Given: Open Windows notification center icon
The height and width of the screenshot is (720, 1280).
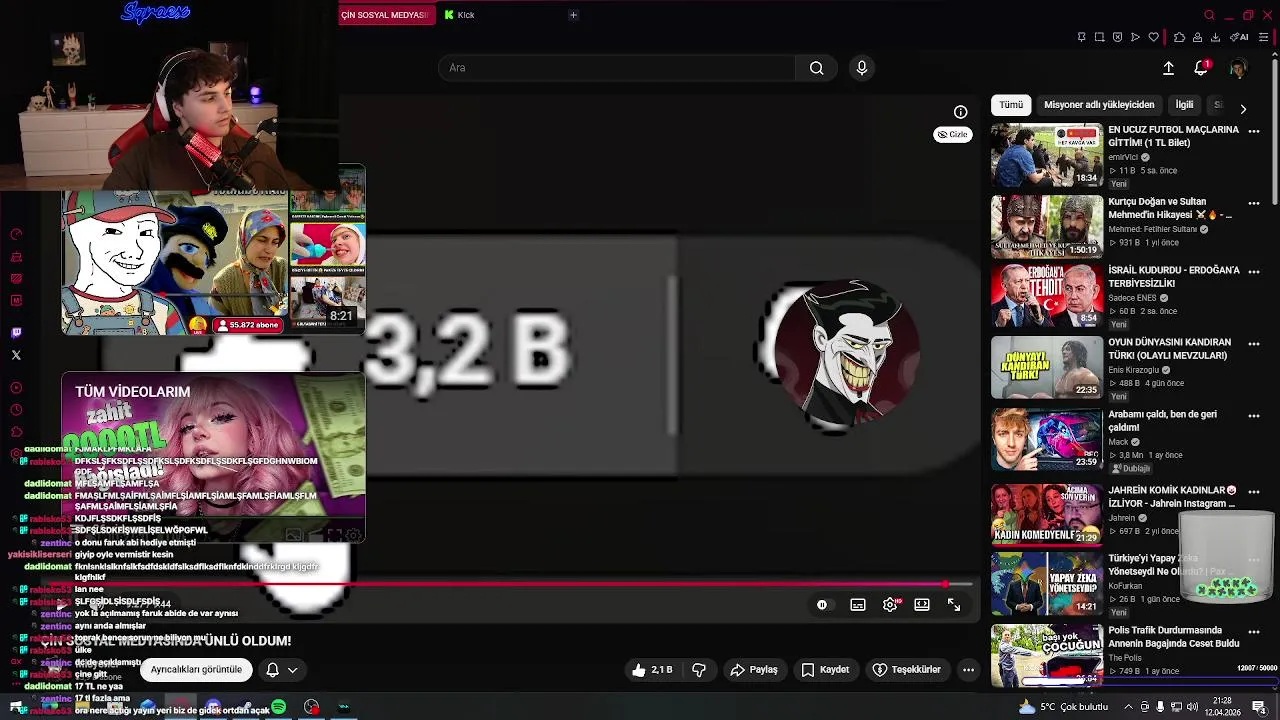Looking at the screenshot, I should [x=1259, y=707].
